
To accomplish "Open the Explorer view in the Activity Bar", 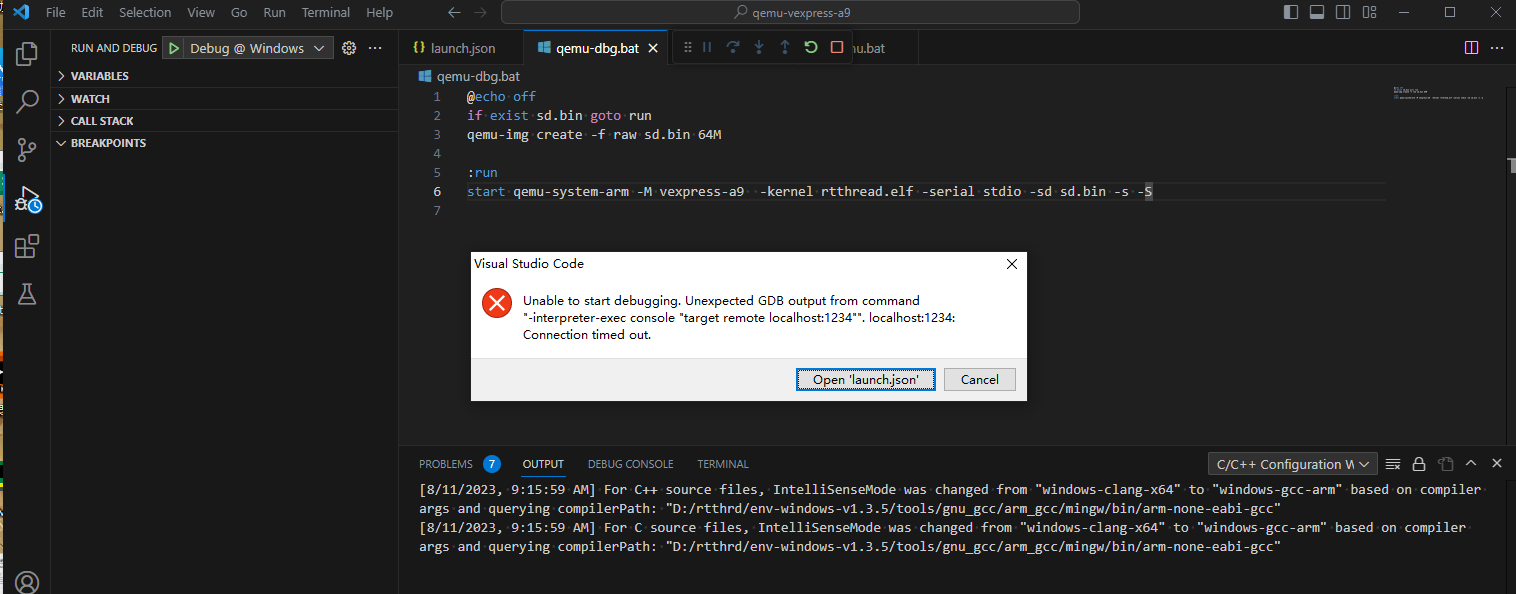I will pyautogui.click(x=27, y=54).
